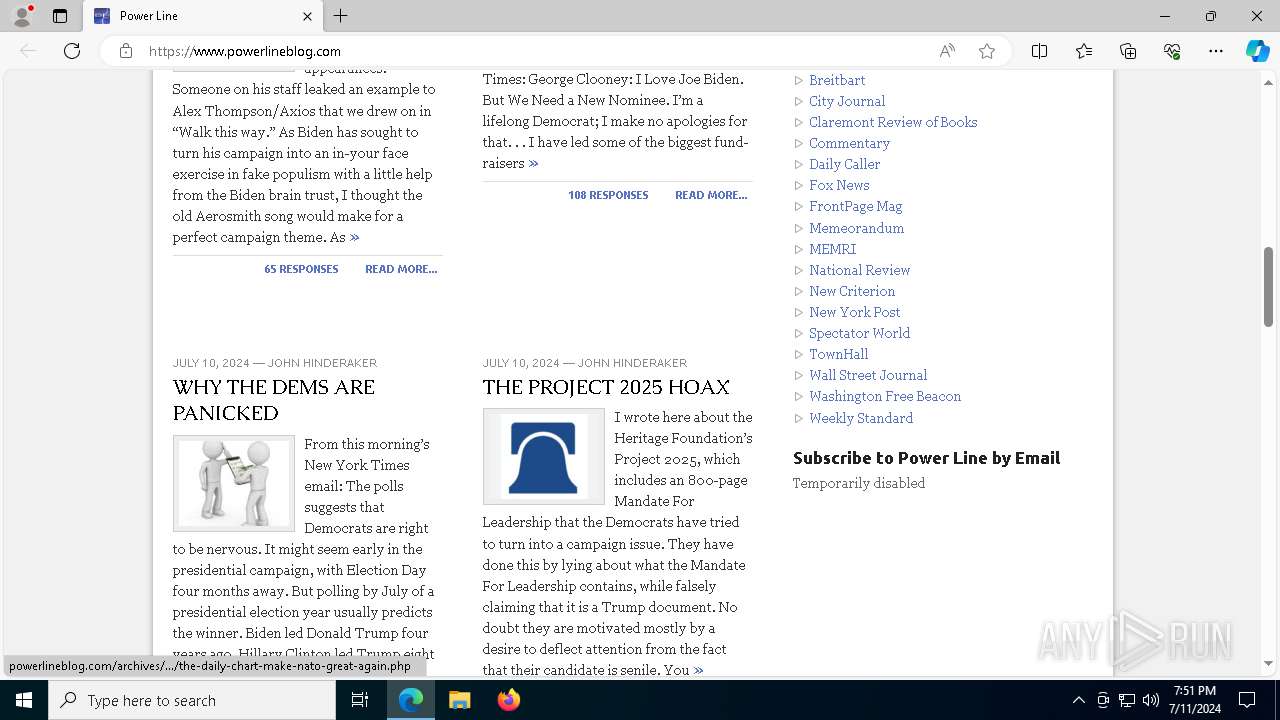This screenshot has height=720, width=1280.
Task: Click scrollbar down arrow
Action: tap(1268, 663)
